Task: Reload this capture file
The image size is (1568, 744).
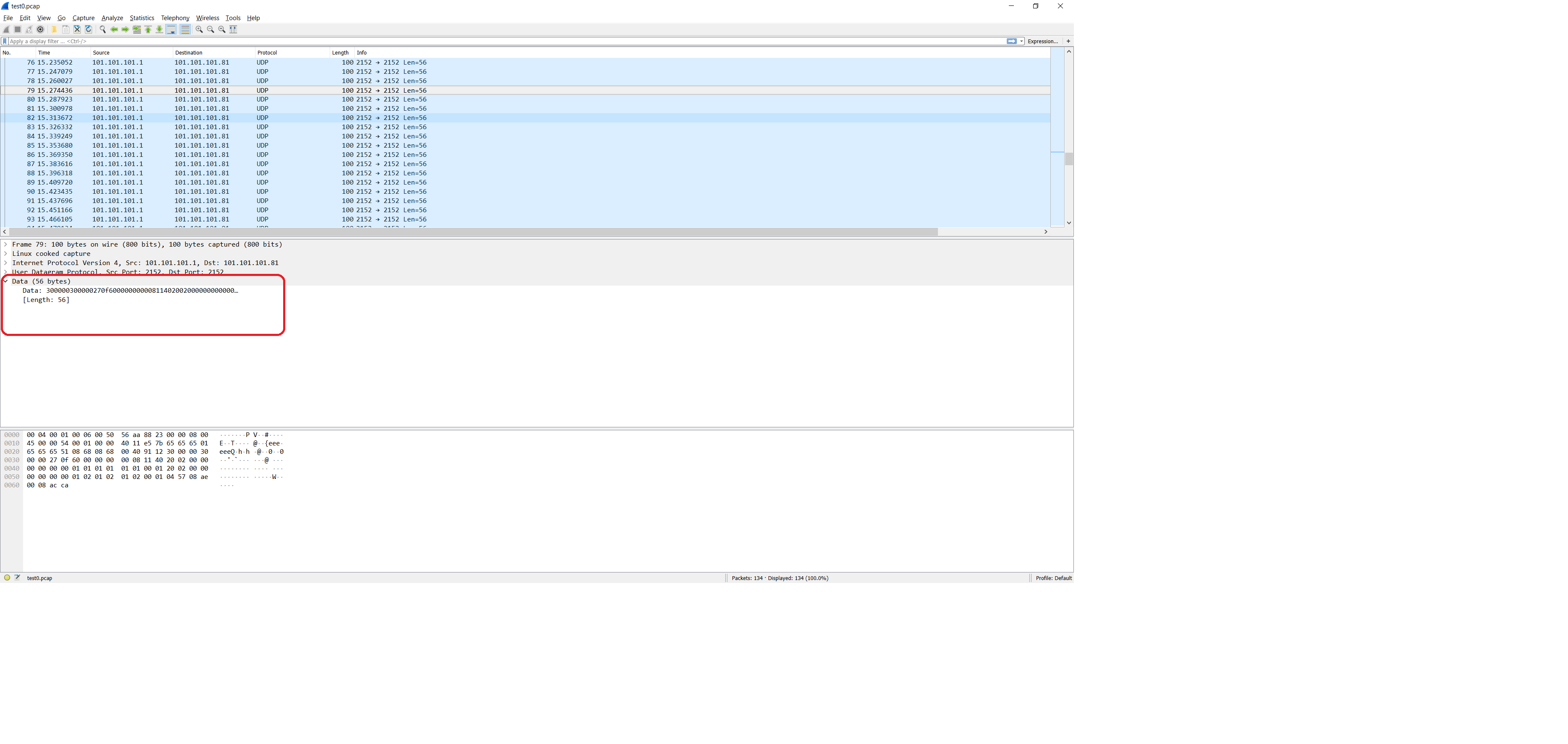Action: [88, 29]
